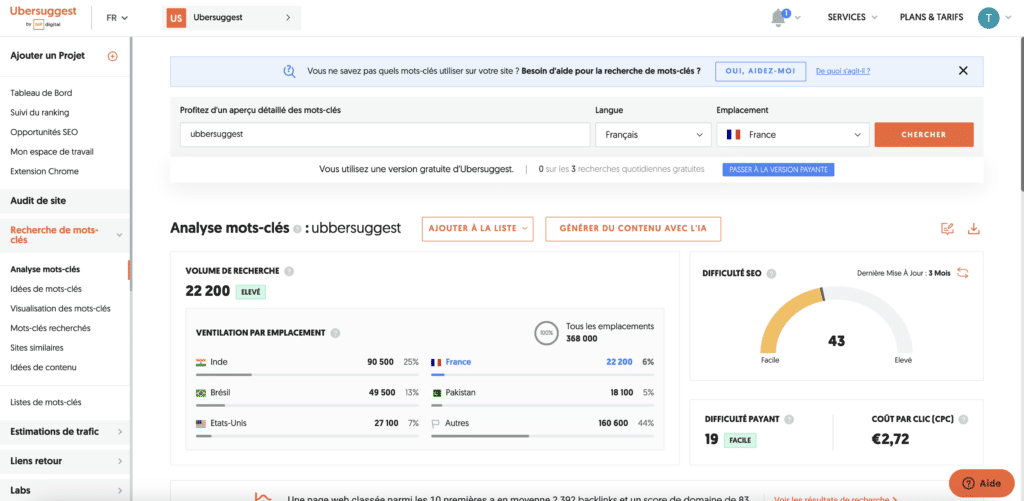This screenshot has width=1024, height=501.
Task: Click the info icon beside Difficulté SEO
Action: pyautogui.click(x=771, y=274)
